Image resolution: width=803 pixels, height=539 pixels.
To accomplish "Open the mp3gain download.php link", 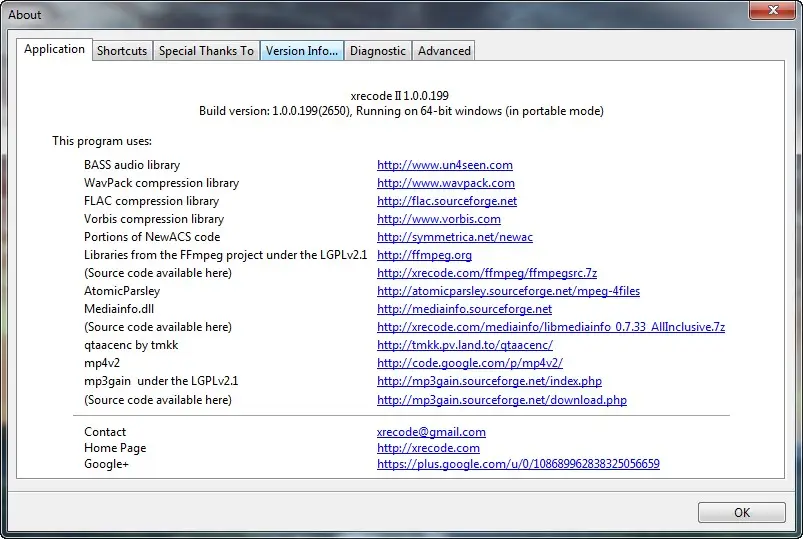I will [502, 400].
